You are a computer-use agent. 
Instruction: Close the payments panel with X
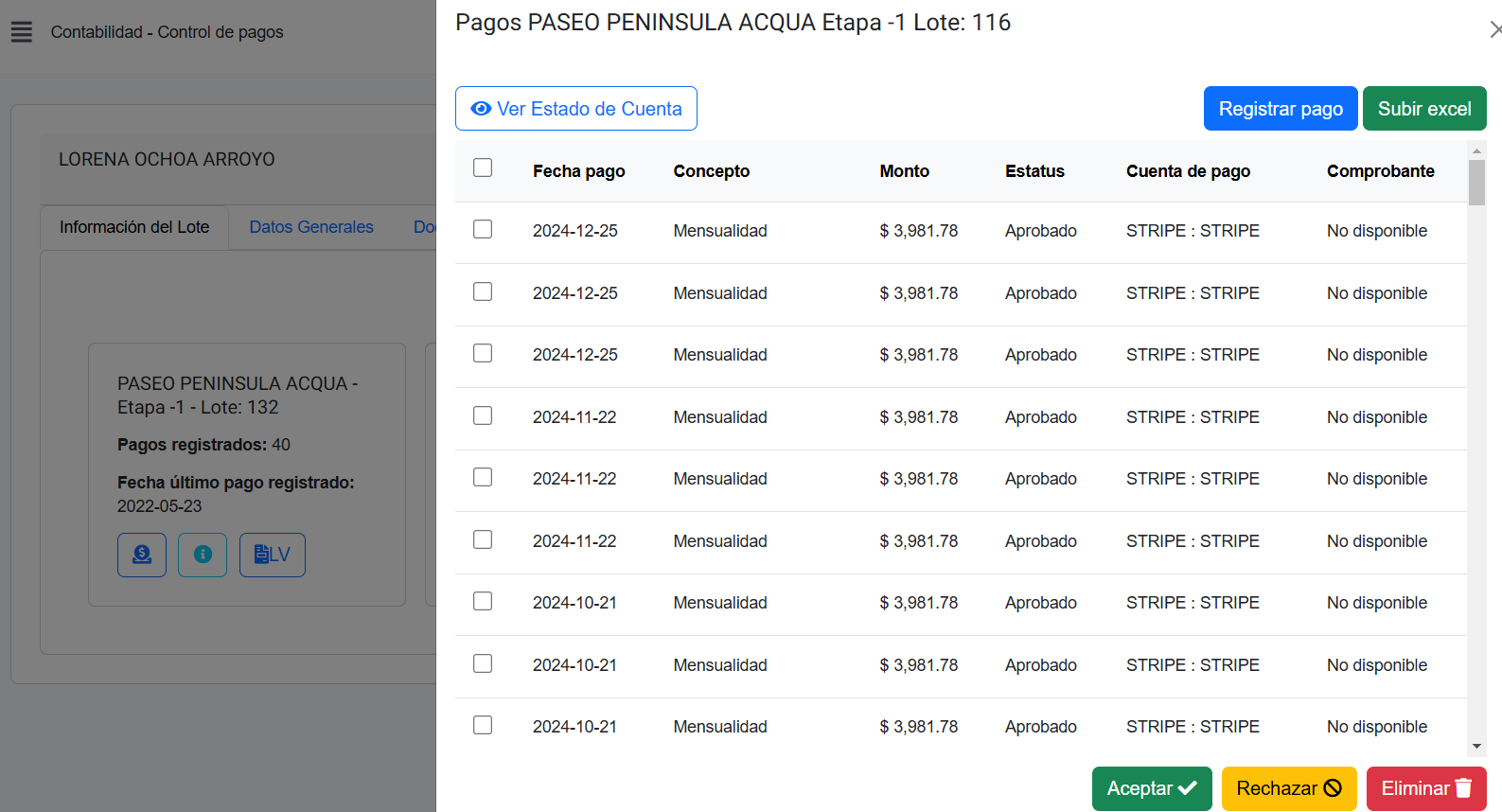[x=1494, y=30]
